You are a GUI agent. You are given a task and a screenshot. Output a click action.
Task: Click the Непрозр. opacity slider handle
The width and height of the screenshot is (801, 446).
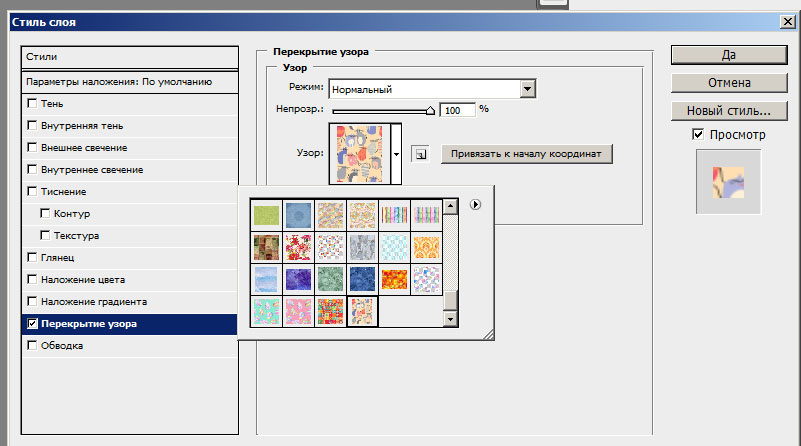coord(430,110)
